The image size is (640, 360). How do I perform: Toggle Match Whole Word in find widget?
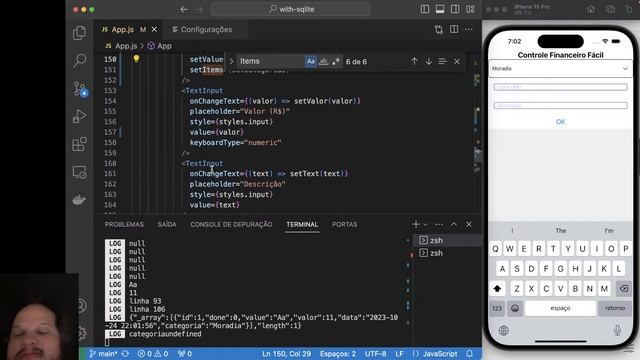pyautogui.click(x=323, y=61)
